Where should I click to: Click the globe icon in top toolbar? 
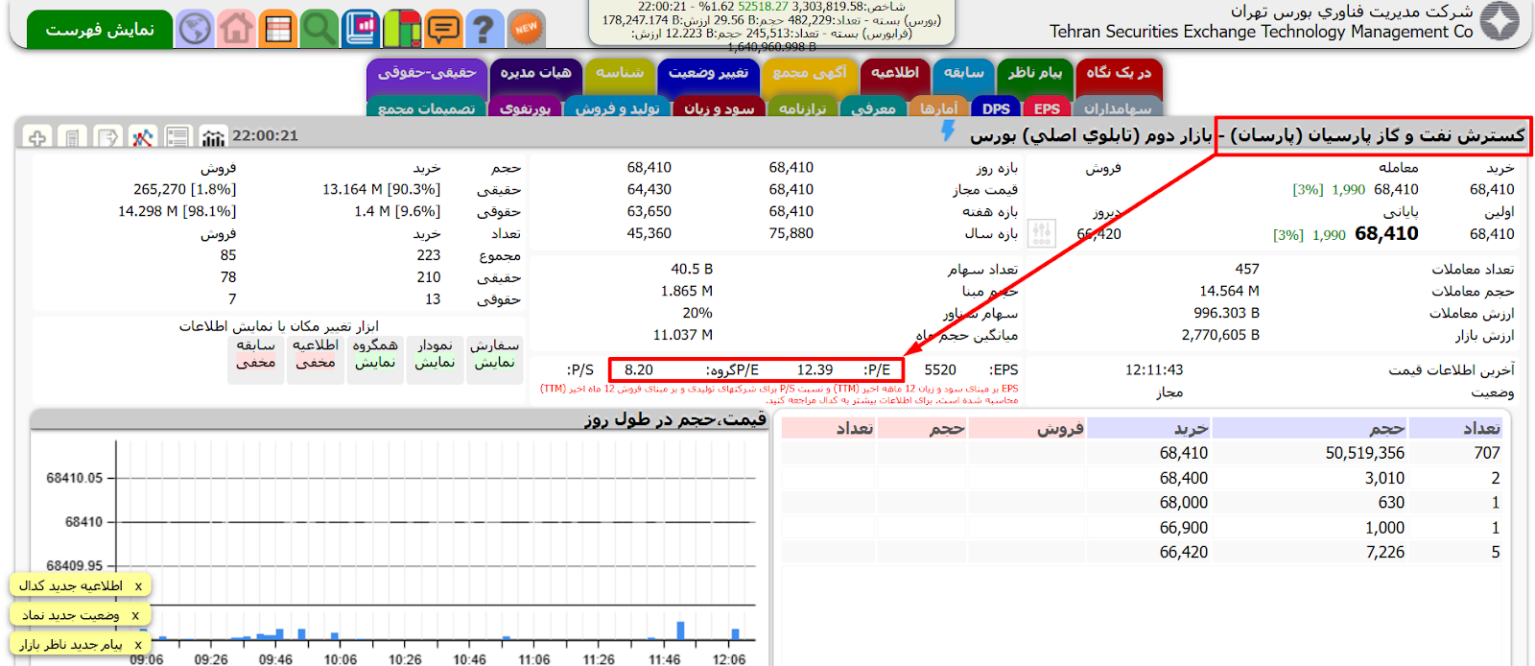(x=195, y=28)
